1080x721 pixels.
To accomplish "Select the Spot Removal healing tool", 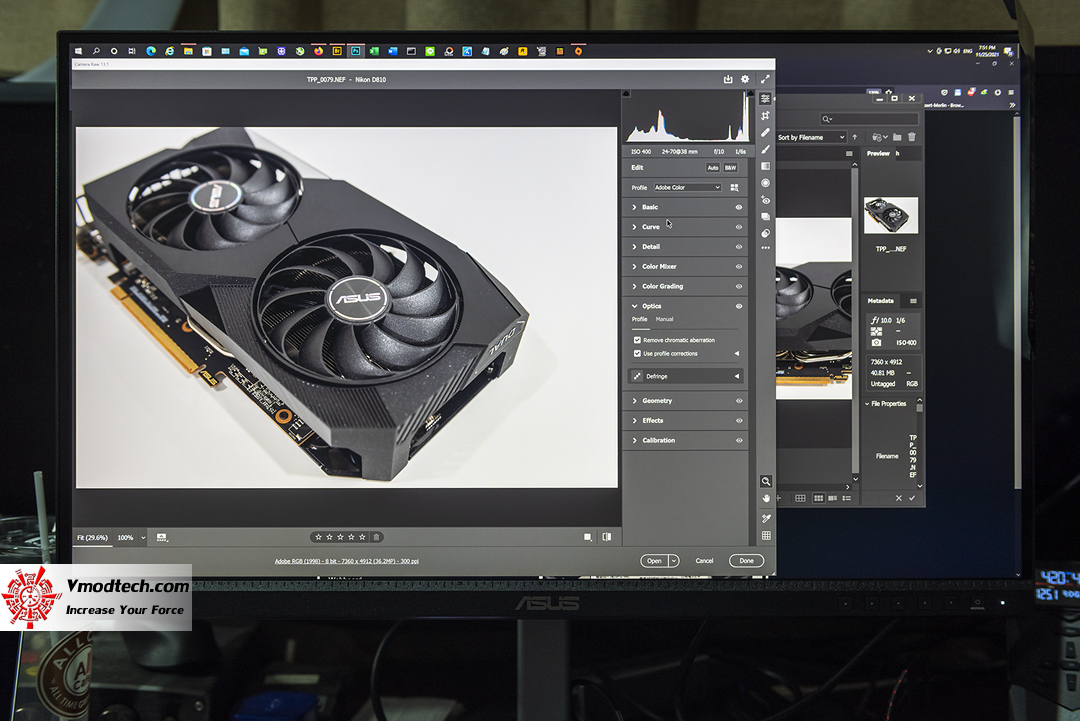I will tap(765, 132).
